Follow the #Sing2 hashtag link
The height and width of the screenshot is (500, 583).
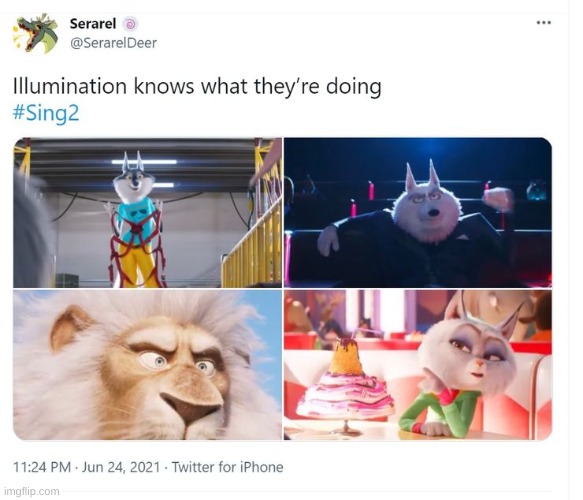(x=46, y=113)
